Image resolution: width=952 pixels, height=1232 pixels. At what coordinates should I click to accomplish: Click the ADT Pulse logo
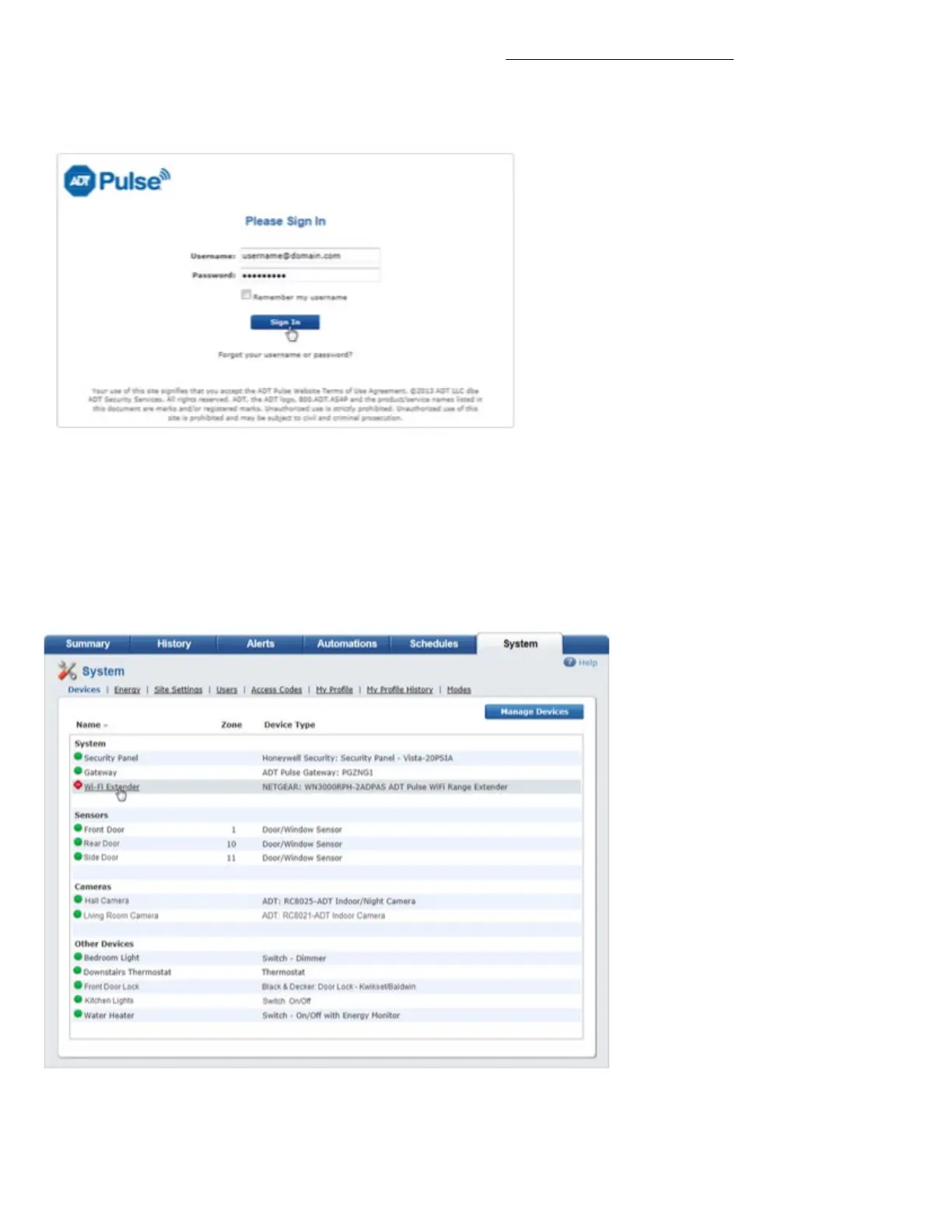117,181
